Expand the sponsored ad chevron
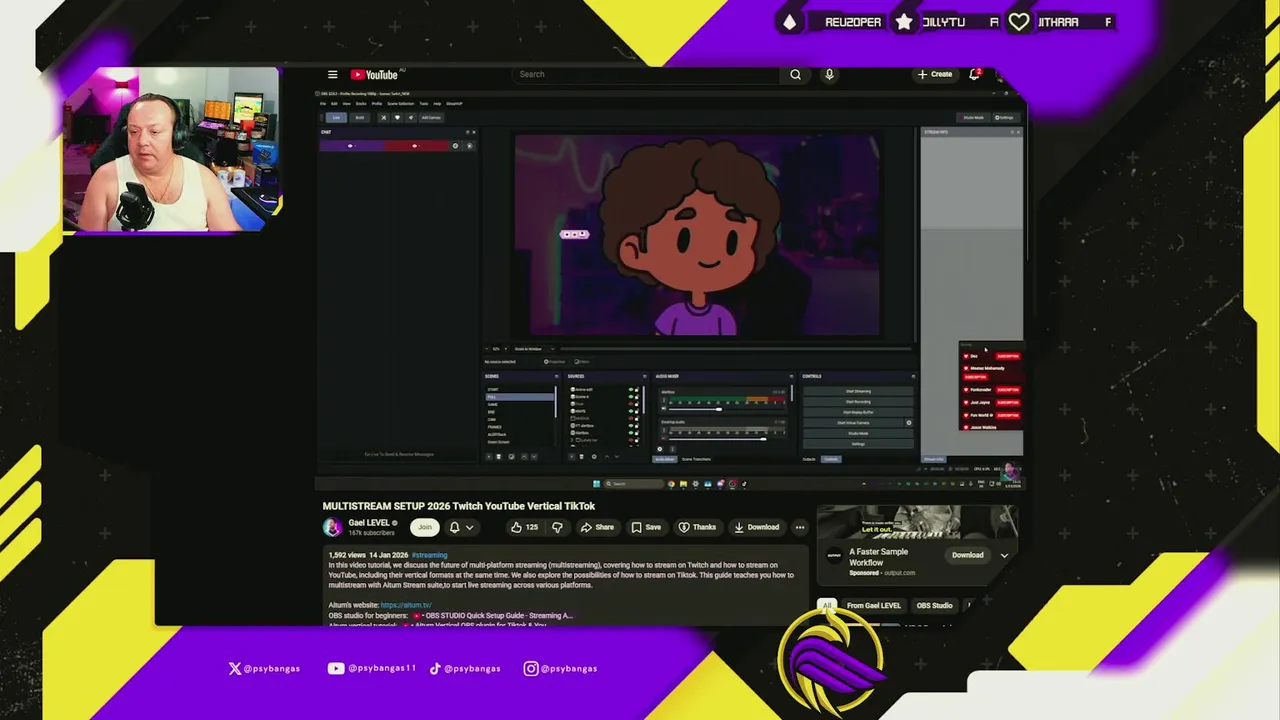 point(1004,555)
